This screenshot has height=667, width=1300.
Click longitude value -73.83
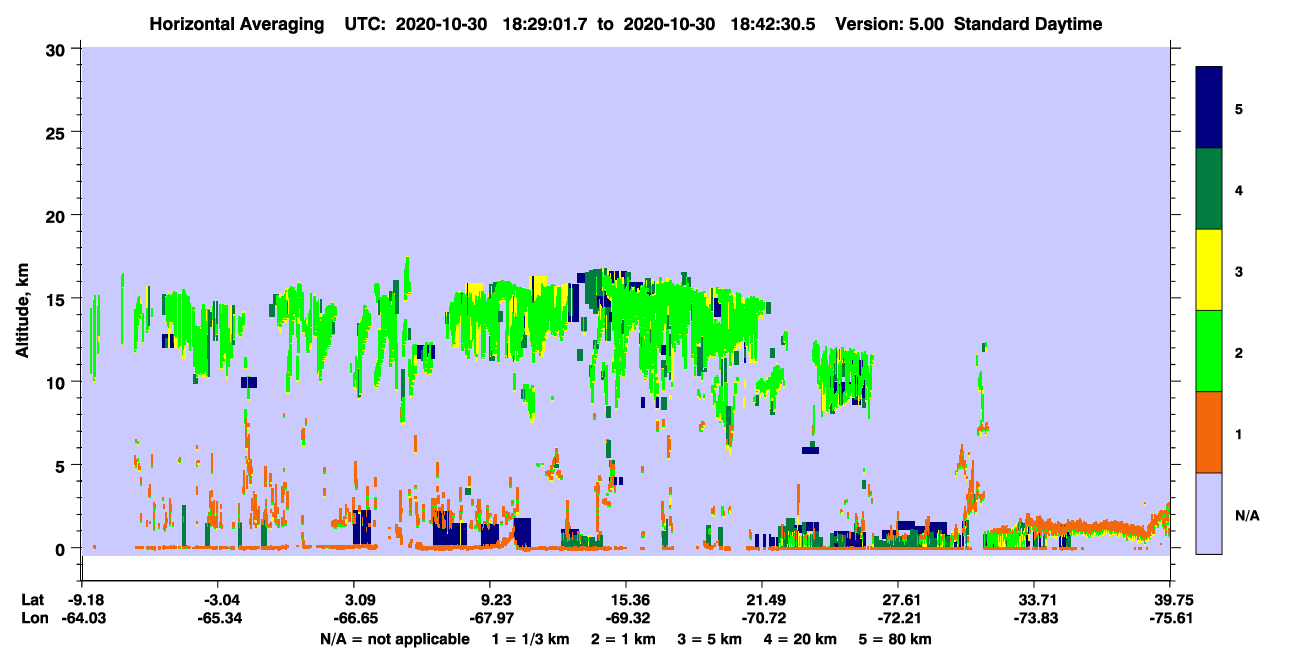[x=1034, y=618]
